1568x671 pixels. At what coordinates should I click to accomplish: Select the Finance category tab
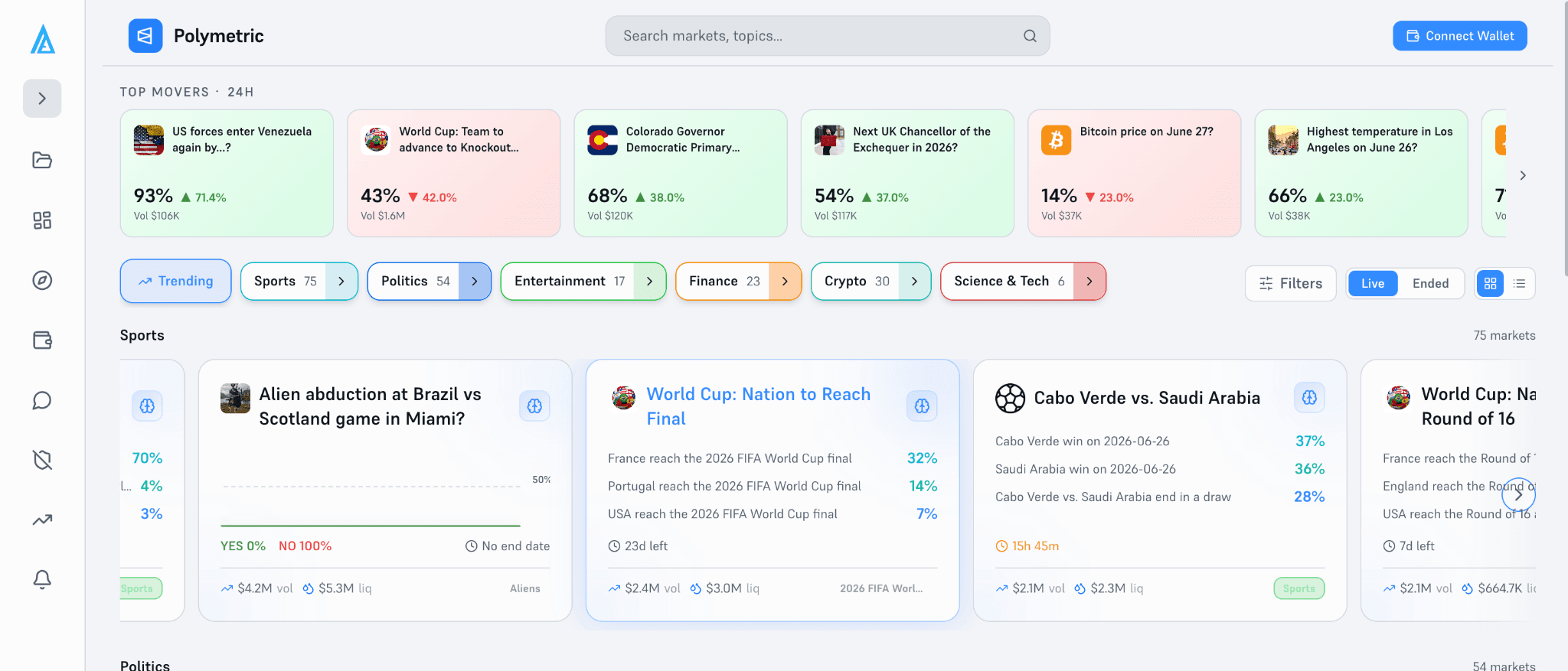723,281
